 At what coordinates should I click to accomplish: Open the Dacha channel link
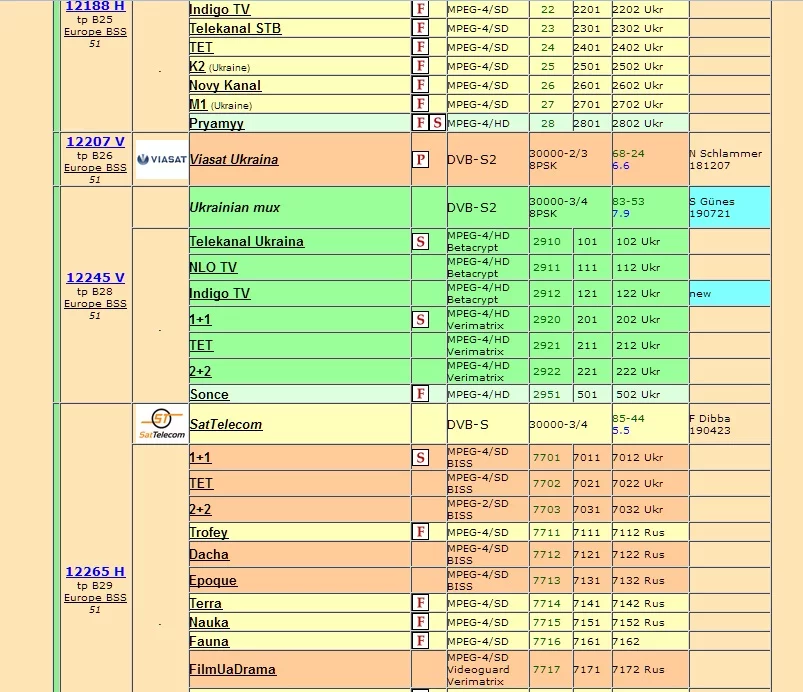[209, 555]
